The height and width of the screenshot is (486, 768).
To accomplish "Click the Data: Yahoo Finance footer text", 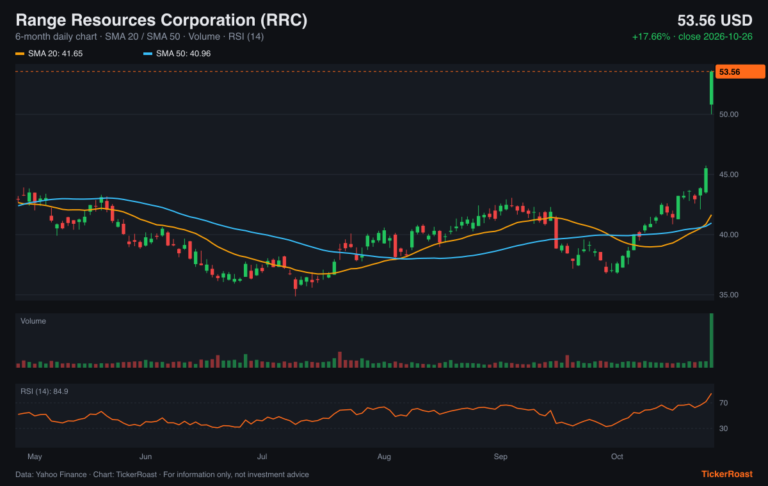I will (x=162, y=474).
